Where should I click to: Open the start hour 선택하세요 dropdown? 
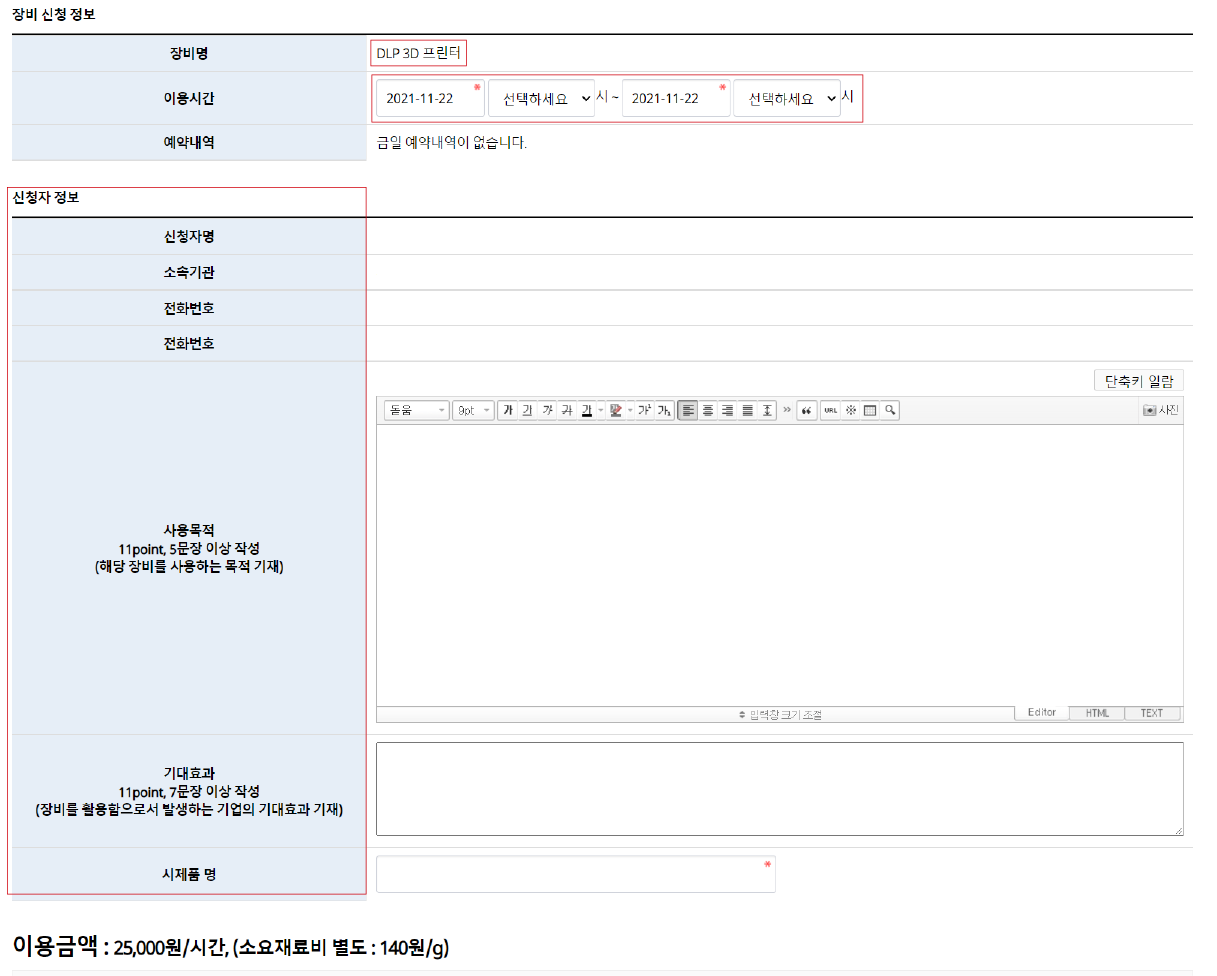click(541, 99)
